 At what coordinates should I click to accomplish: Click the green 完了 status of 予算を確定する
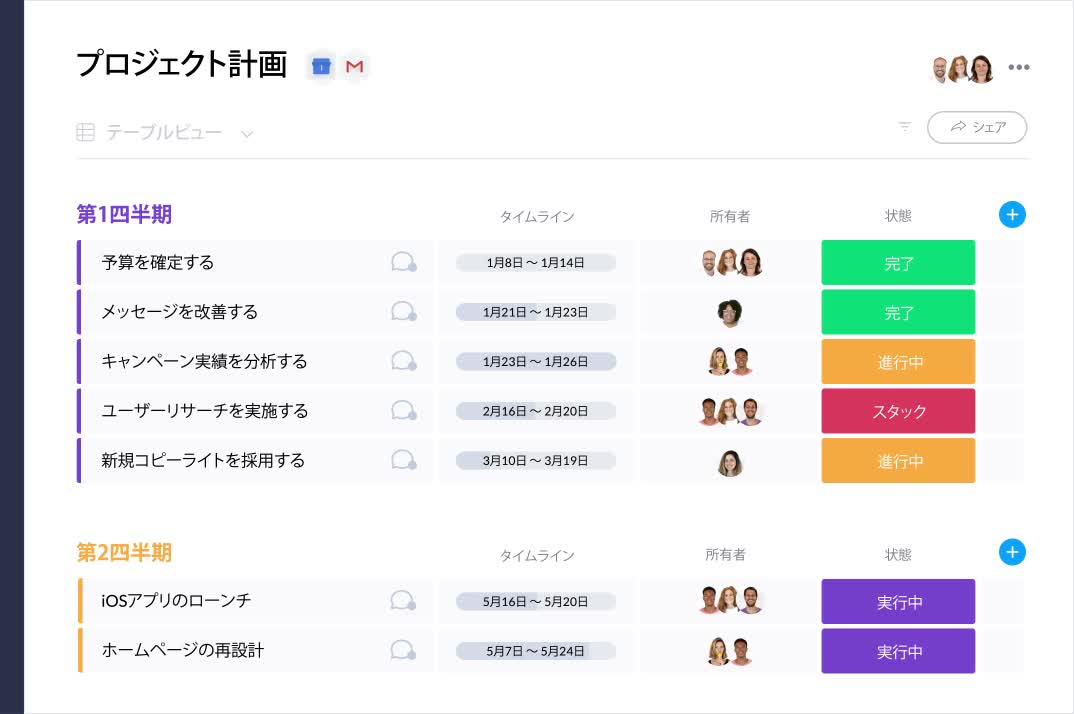point(898,263)
